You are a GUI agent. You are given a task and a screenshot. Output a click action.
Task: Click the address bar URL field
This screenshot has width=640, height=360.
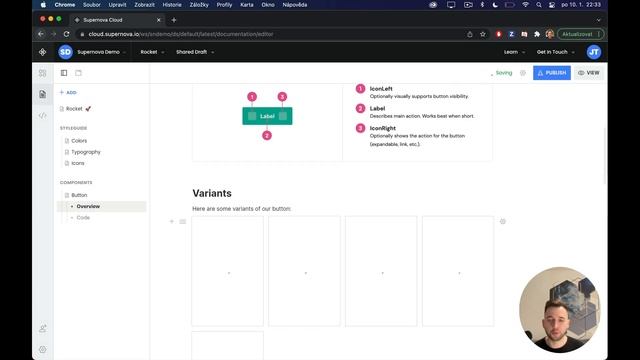269,34
